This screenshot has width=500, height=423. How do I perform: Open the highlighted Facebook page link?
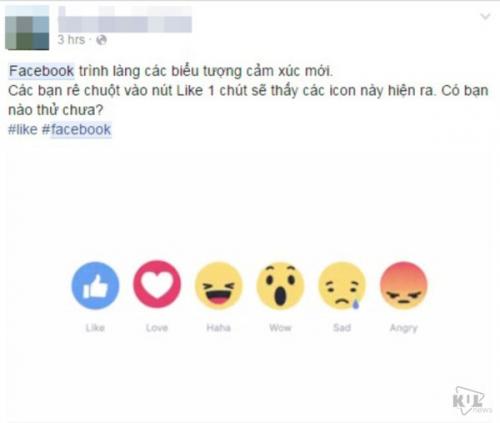[x=42, y=71]
